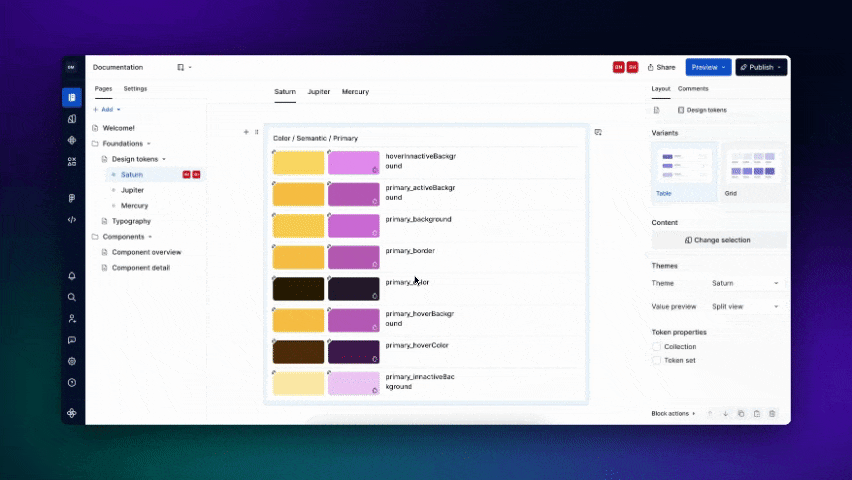Click the plus icon left of token block
This screenshot has width=852, height=480.
246,132
